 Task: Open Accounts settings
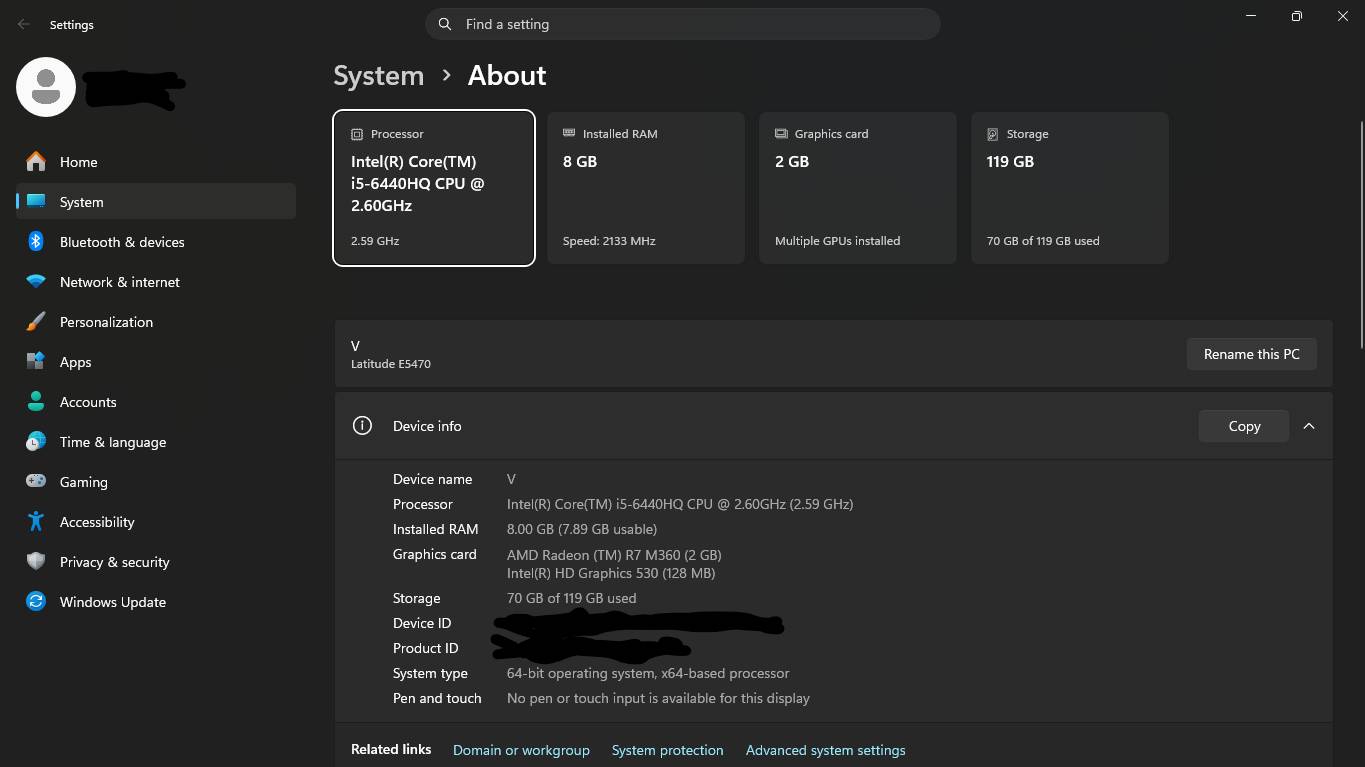(x=156, y=402)
